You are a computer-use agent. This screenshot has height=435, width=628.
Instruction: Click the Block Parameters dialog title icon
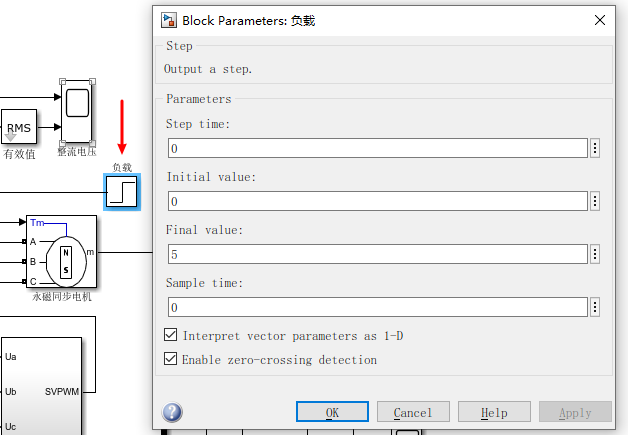coord(170,20)
